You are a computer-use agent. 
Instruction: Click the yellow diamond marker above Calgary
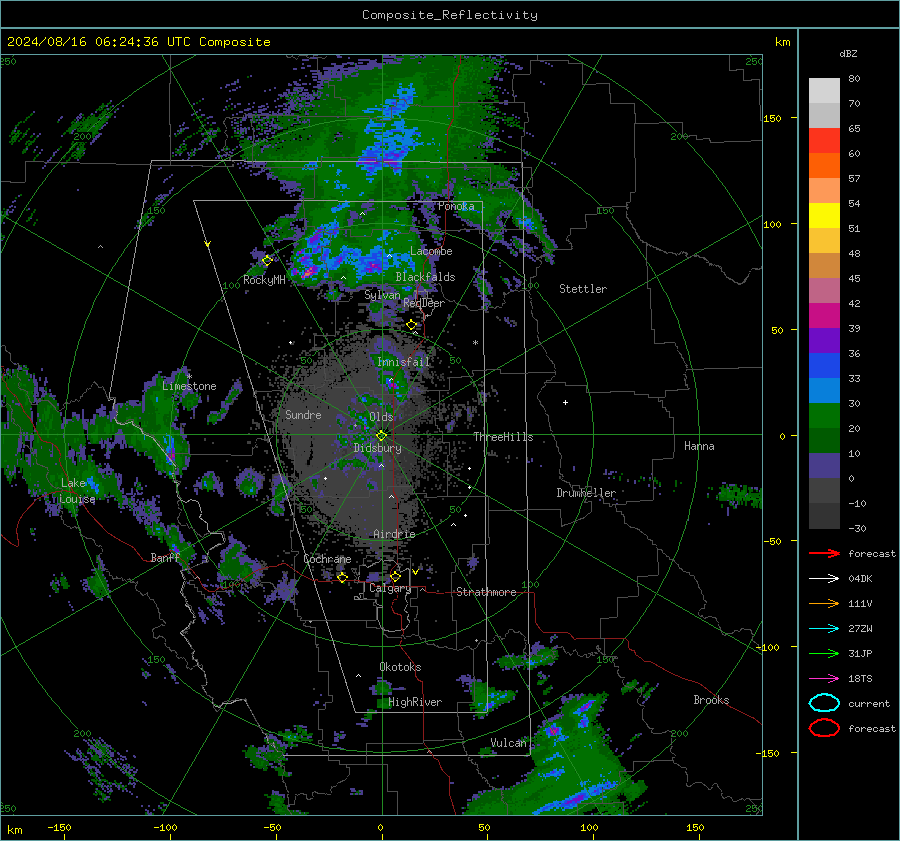click(395, 576)
